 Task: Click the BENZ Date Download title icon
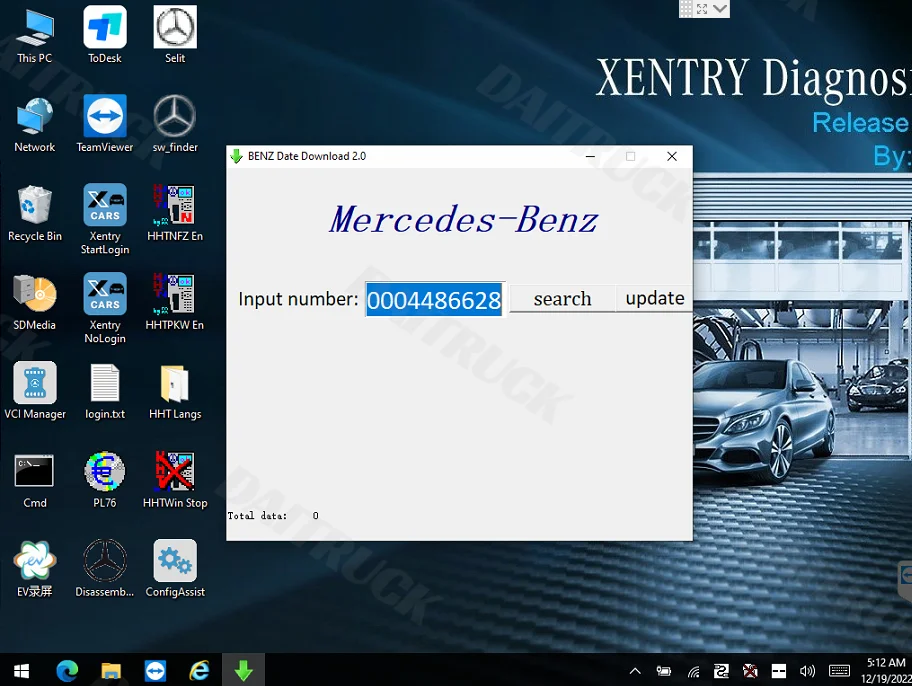click(x=237, y=156)
